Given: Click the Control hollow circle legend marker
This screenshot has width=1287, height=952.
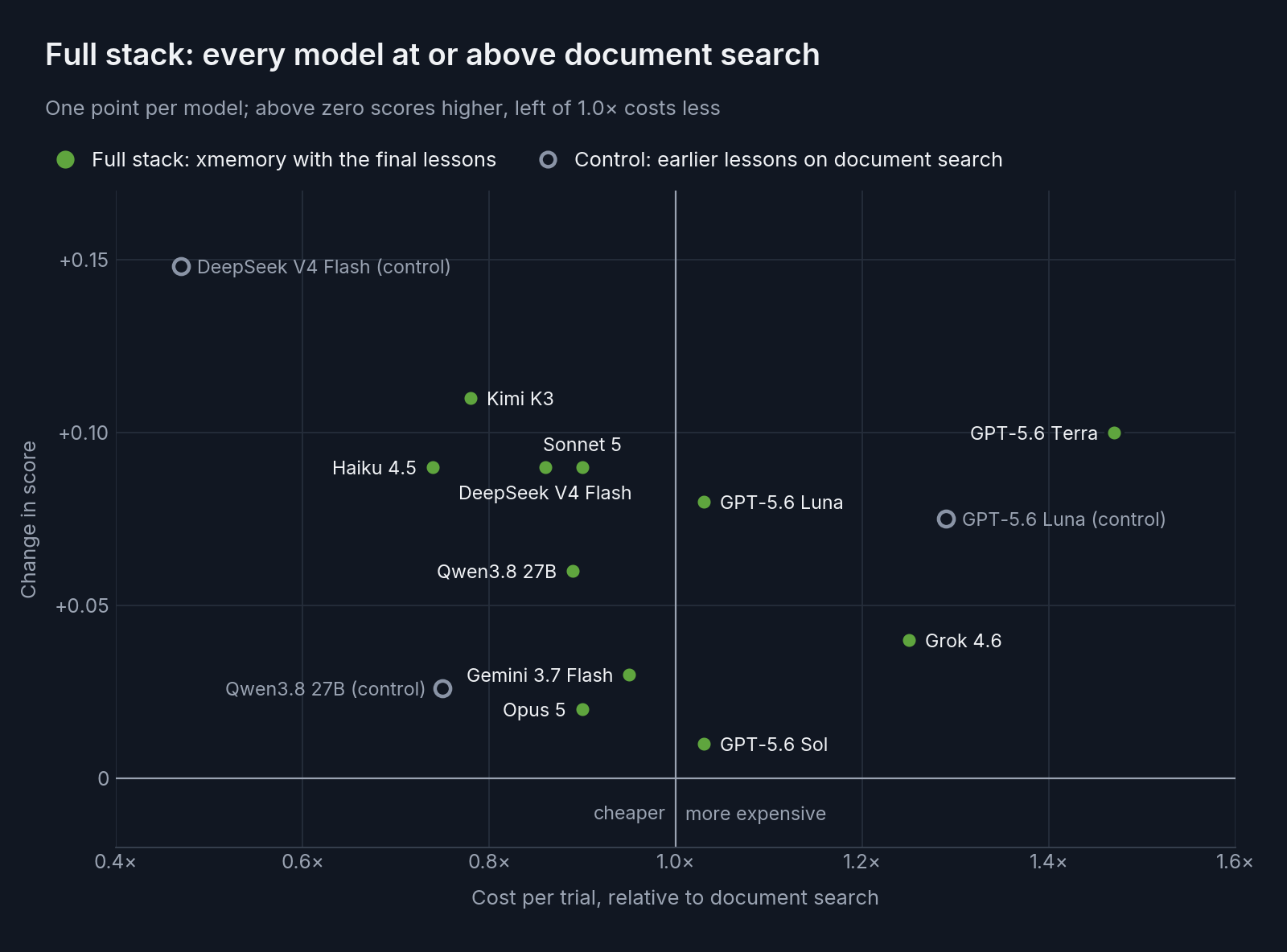Looking at the screenshot, I should click(548, 160).
